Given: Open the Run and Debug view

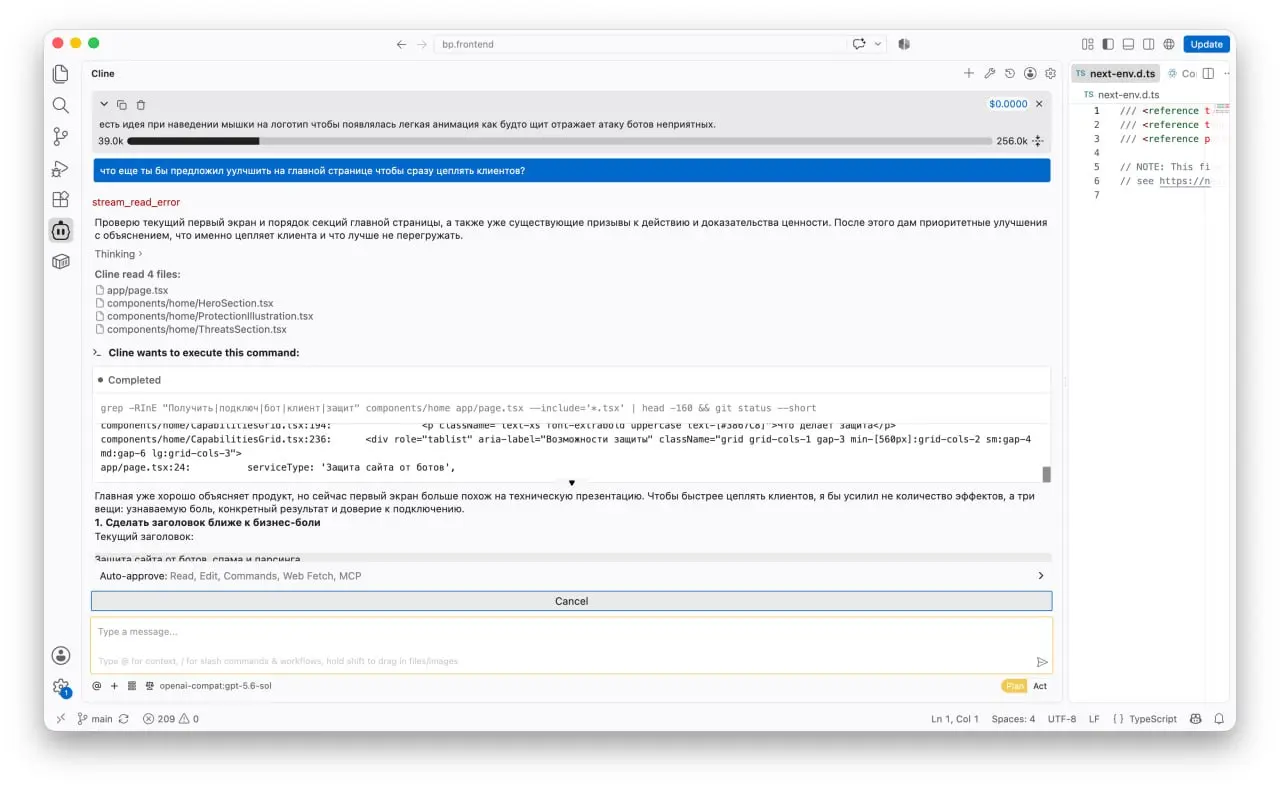Looking at the screenshot, I should pos(61,168).
